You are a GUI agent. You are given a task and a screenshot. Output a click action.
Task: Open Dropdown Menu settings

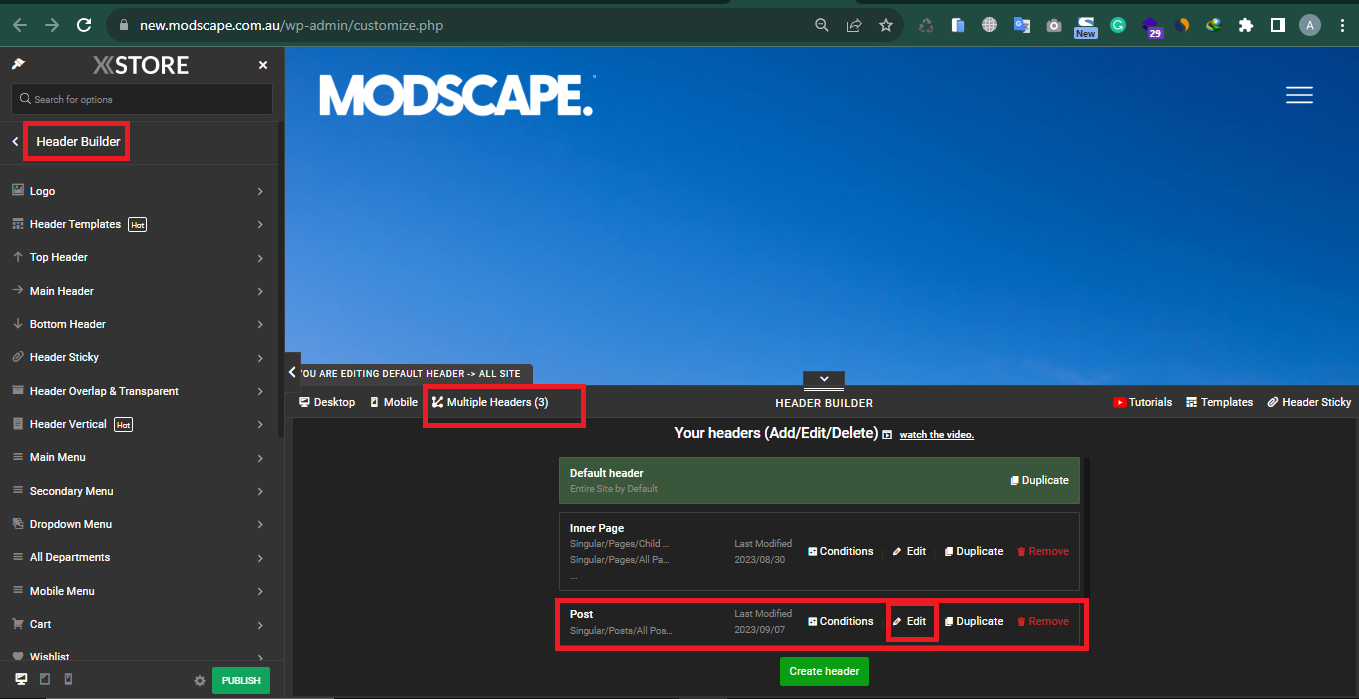tap(138, 524)
